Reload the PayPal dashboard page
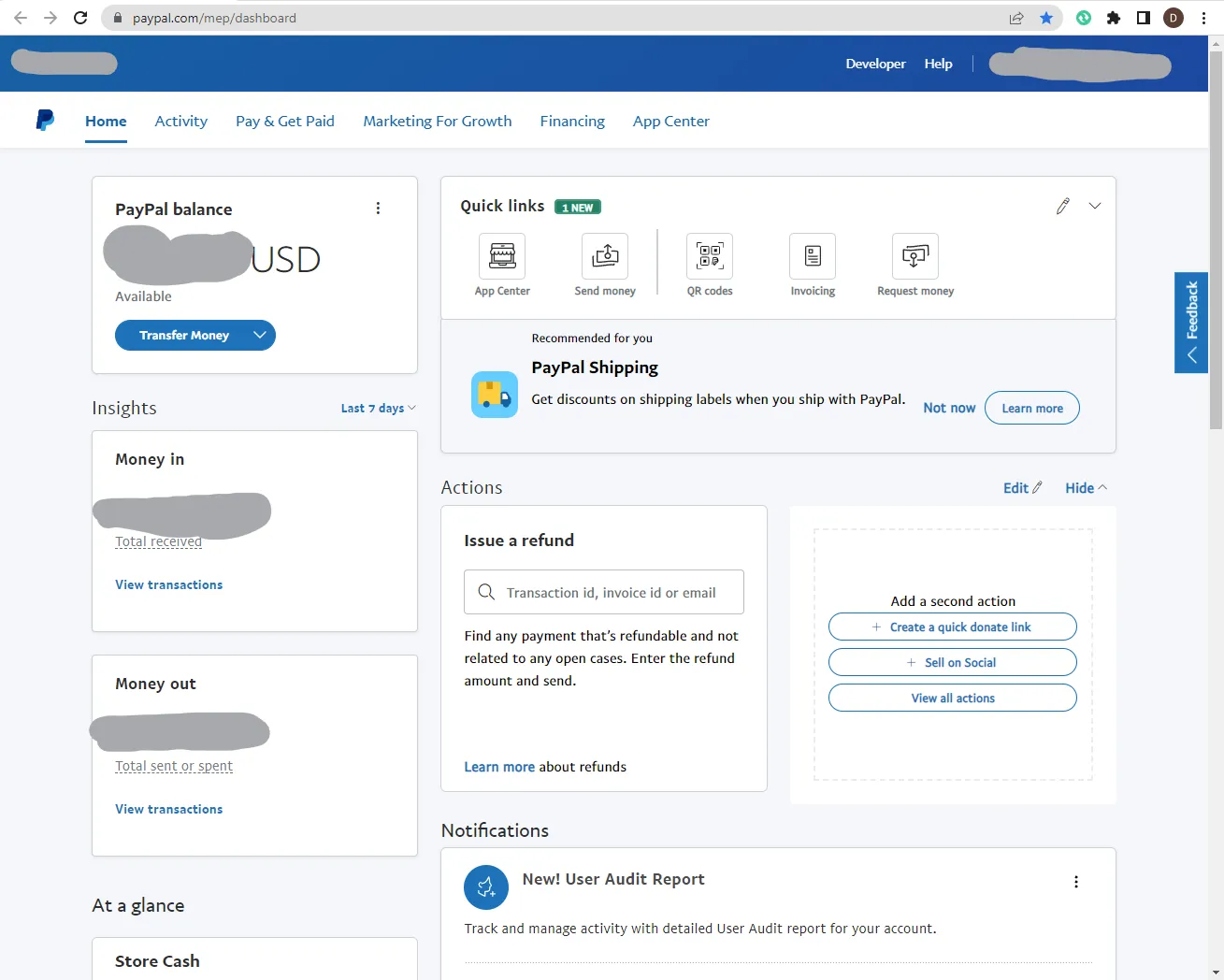The width and height of the screenshot is (1224, 980). click(80, 18)
